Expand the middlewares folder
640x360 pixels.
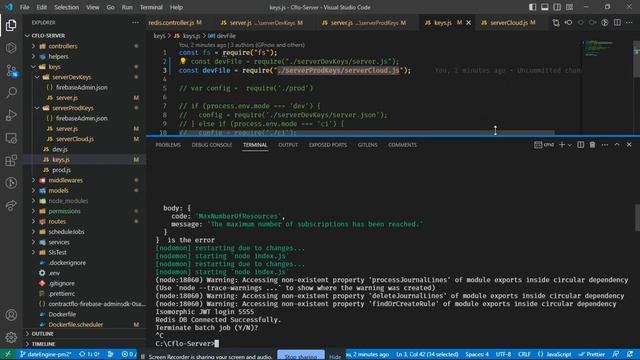point(66,180)
